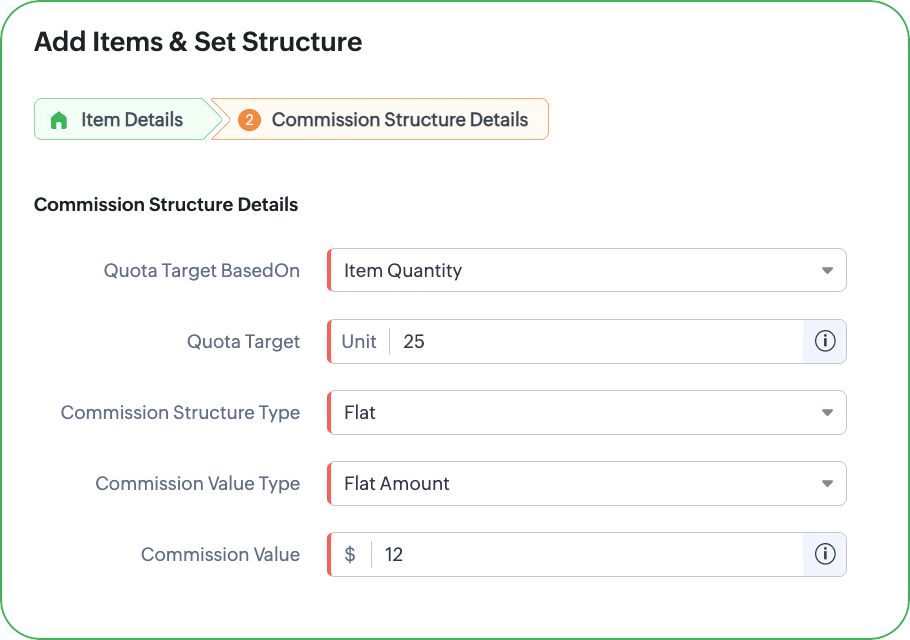
Task: Click the Commission Value field containing 12
Action: point(587,554)
